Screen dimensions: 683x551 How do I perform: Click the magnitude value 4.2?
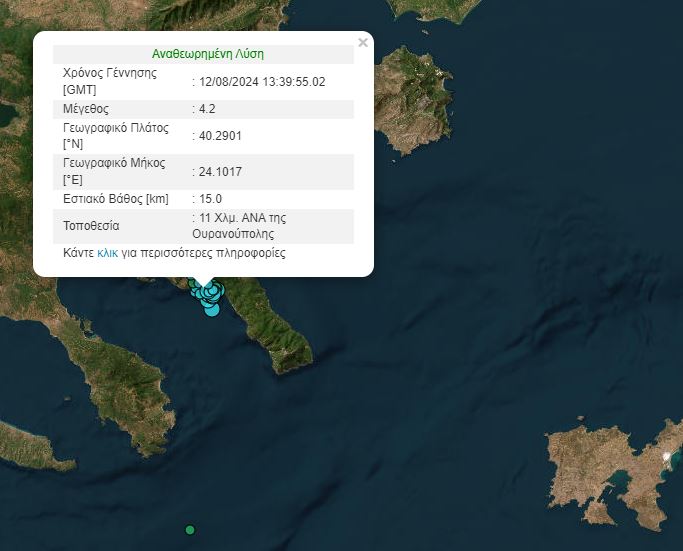click(204, 109)
